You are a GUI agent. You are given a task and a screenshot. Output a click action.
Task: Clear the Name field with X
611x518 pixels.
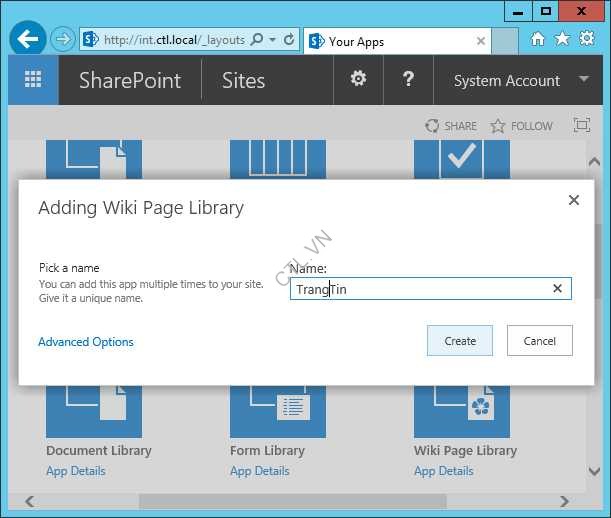coord(558,289)
